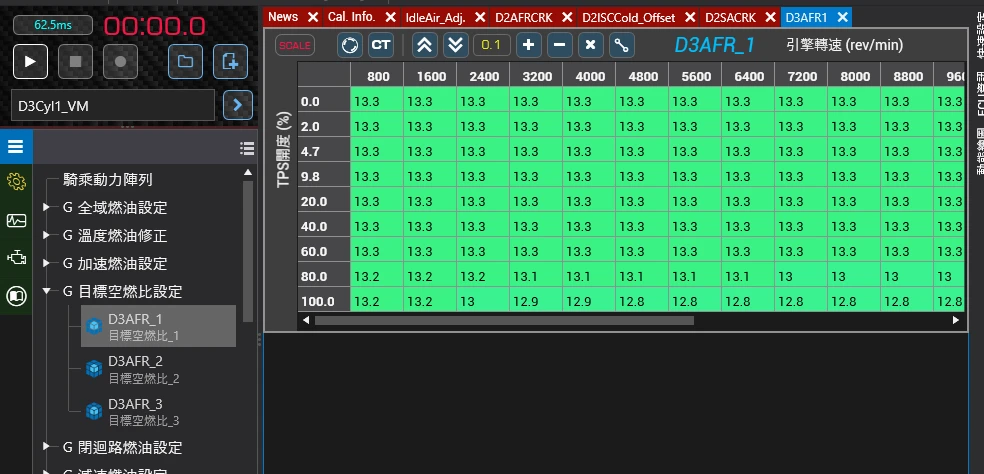Viewport: 984px width, 474px height.
Task: Switch to the Cal. Info. tab
Action: 351,17
